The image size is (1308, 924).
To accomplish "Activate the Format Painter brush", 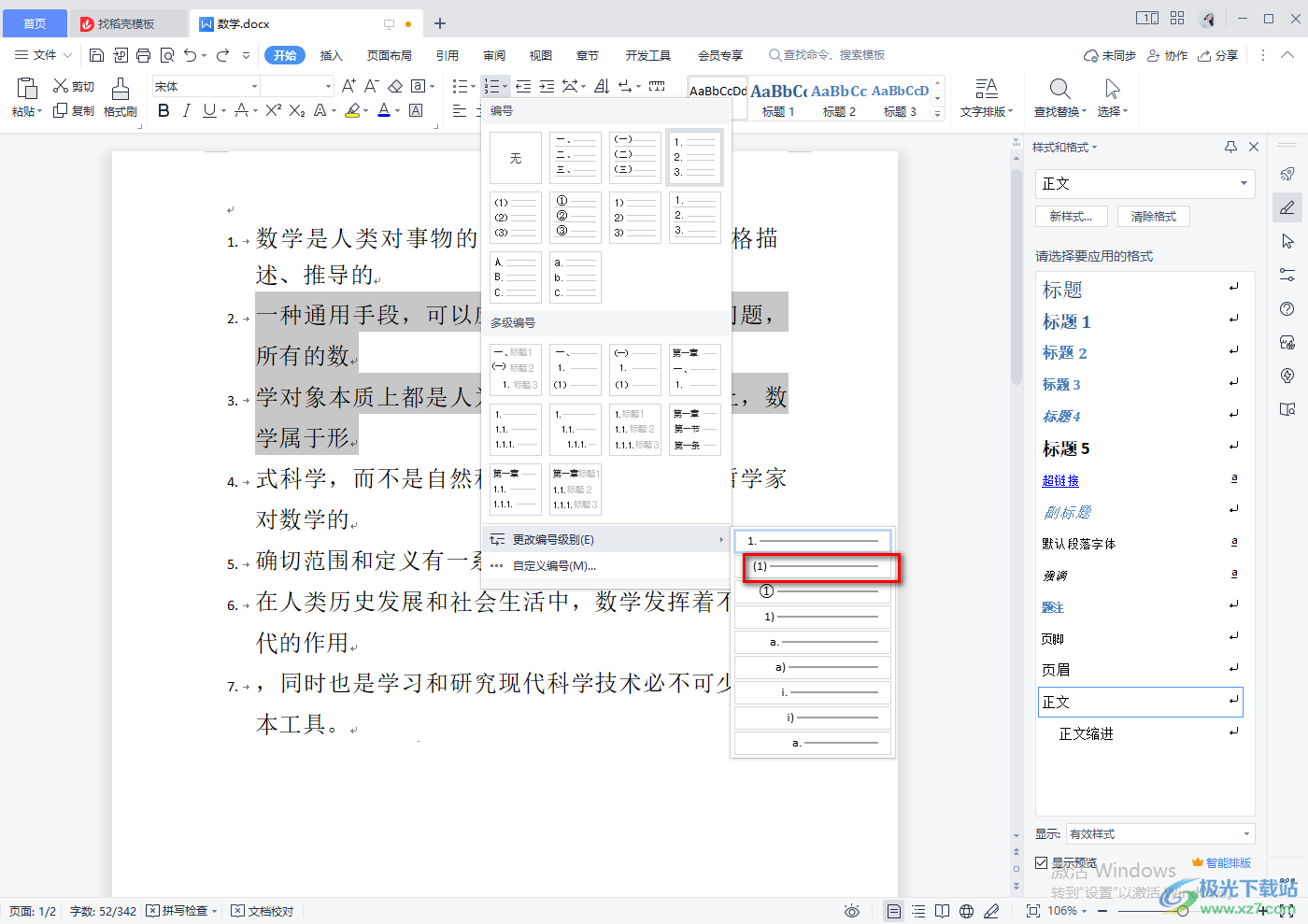I will [x=121, y=98].
